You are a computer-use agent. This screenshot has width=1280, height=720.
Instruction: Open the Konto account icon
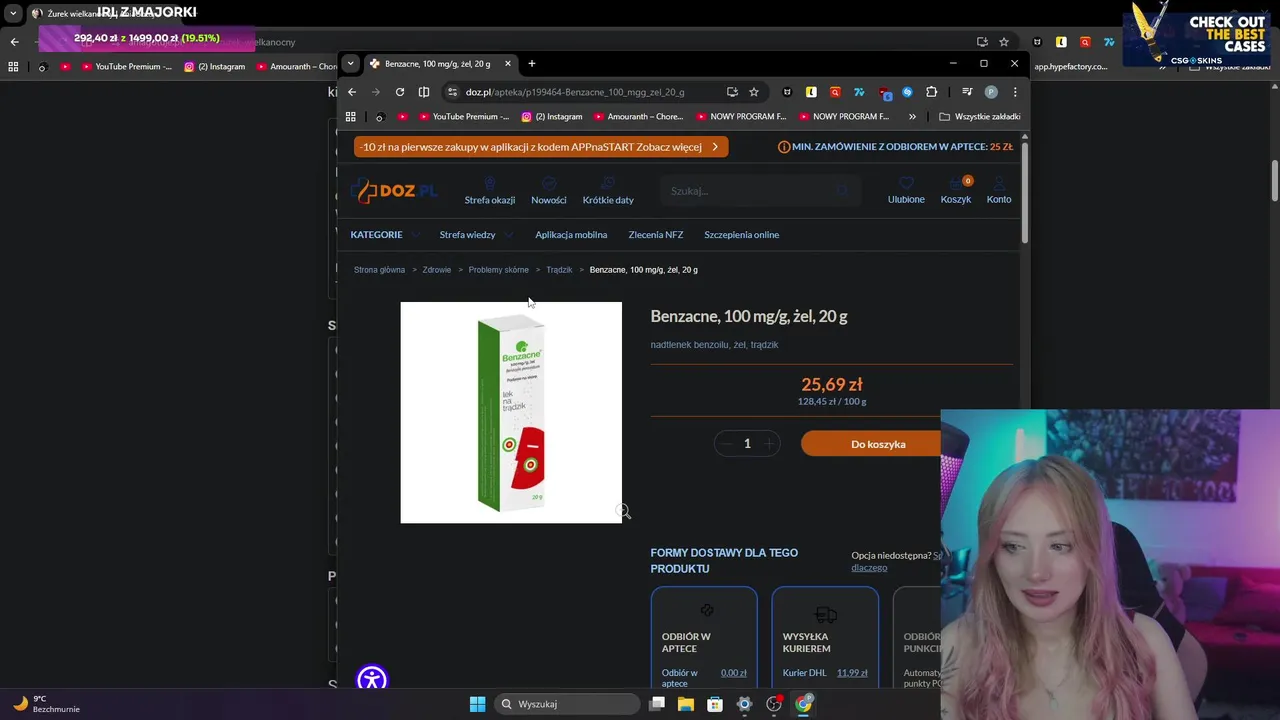pyautogui.click(x=999, y=184)
